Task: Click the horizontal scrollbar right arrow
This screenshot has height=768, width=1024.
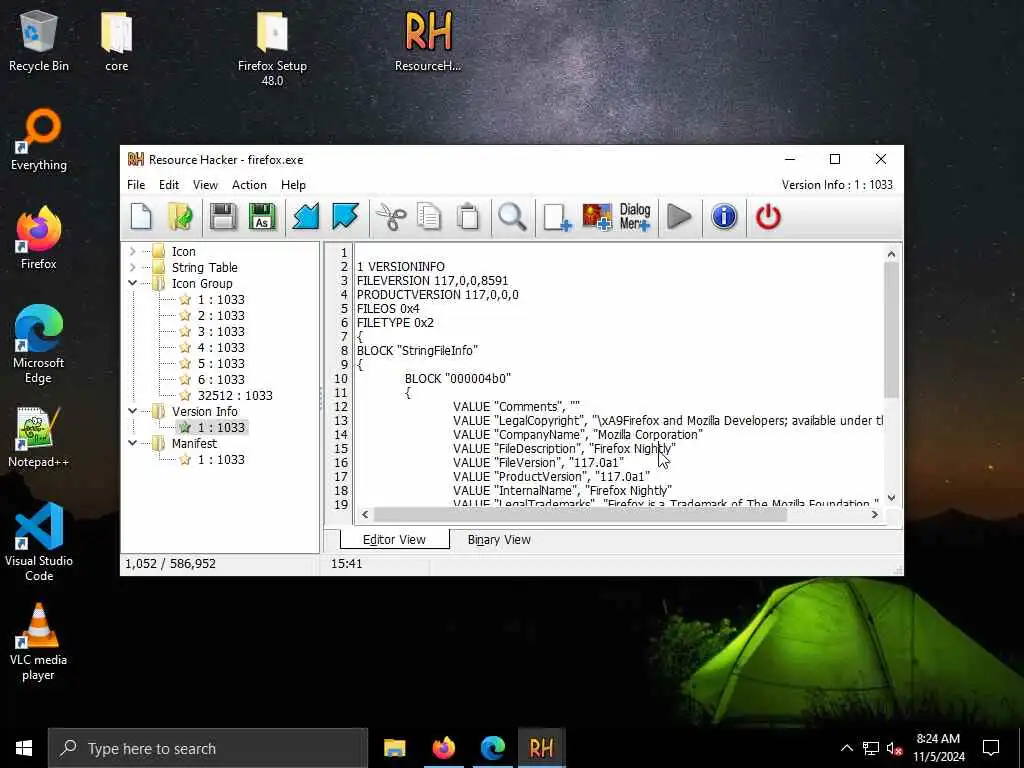Action: point(875,515)
